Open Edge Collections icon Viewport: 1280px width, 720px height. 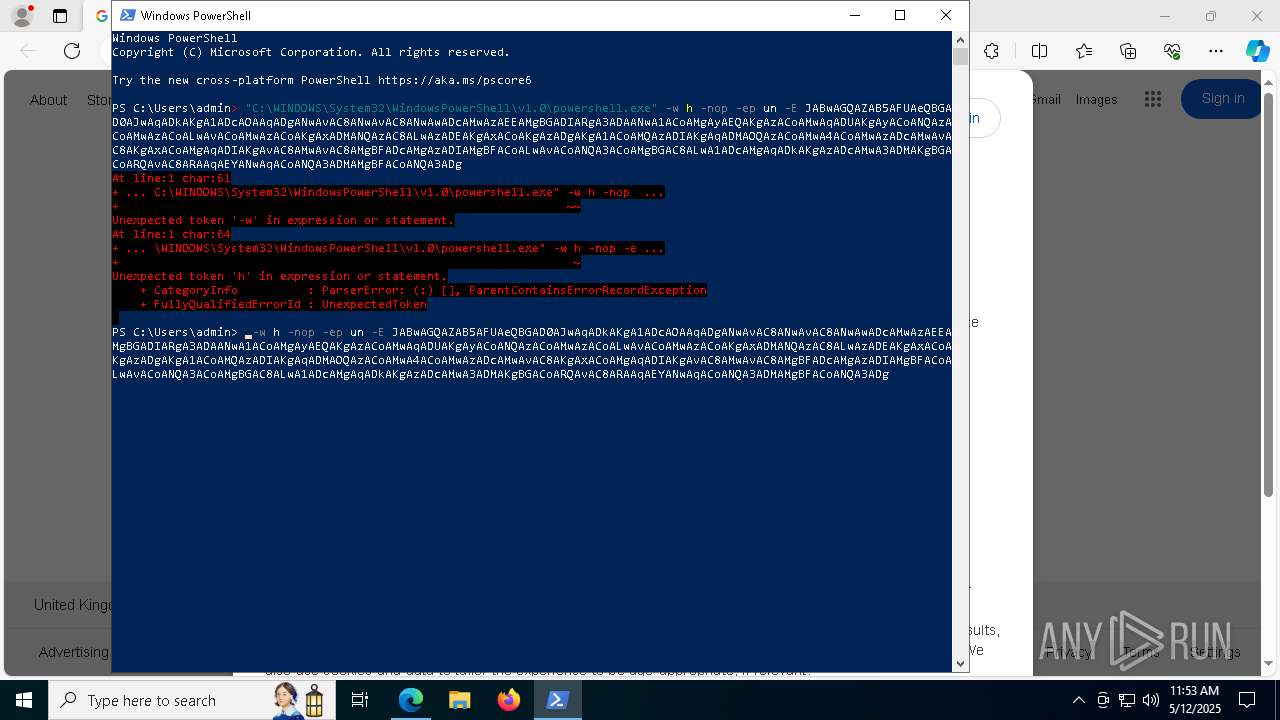(x=1128, y=51)
